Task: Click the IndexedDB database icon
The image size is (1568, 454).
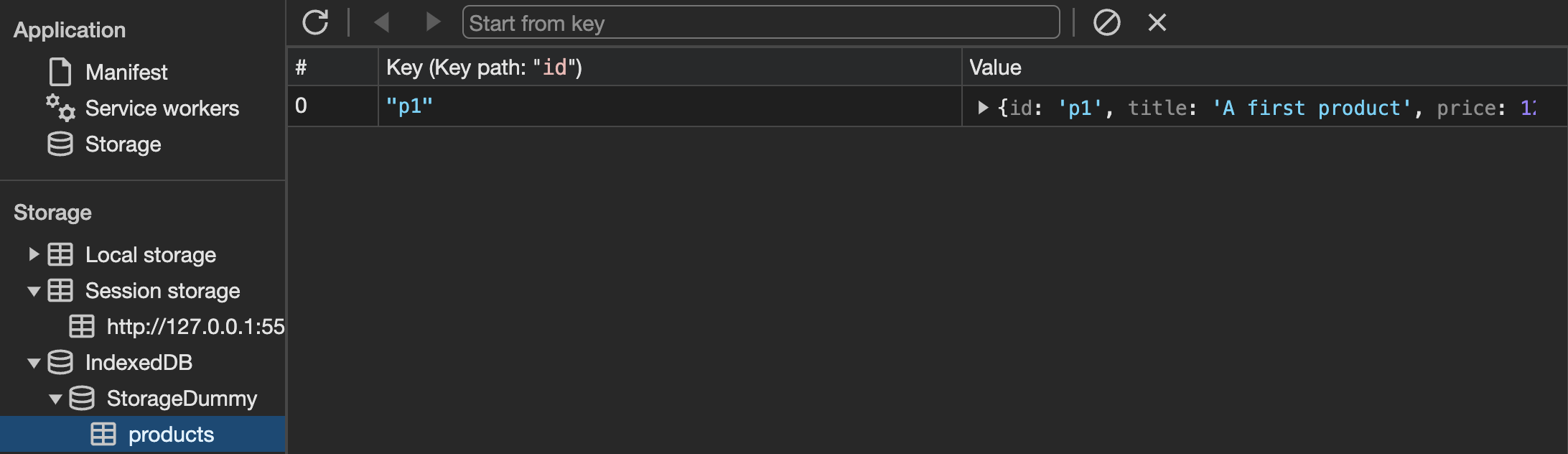Action: click(x=60, y=363)
